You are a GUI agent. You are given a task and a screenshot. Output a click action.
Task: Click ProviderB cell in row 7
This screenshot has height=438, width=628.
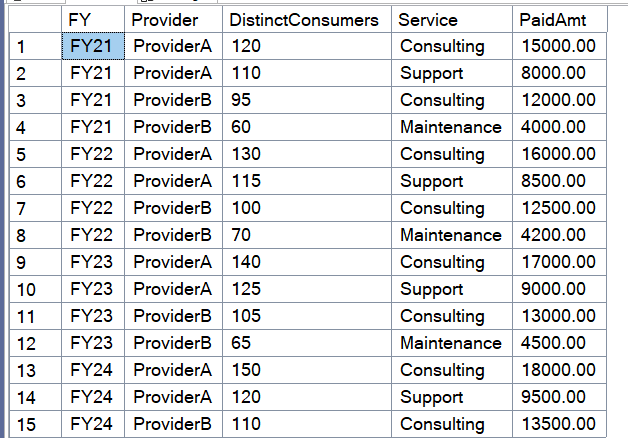tap(173, 208)
